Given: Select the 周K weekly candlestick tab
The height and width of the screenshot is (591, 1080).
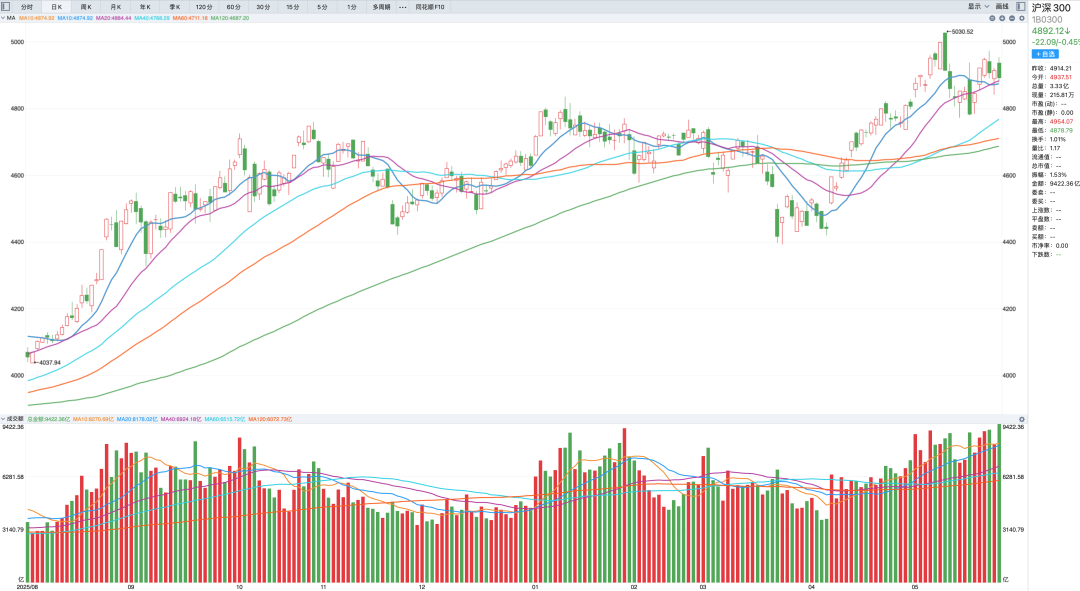Looking at the screenshot, I should point(86,7).
